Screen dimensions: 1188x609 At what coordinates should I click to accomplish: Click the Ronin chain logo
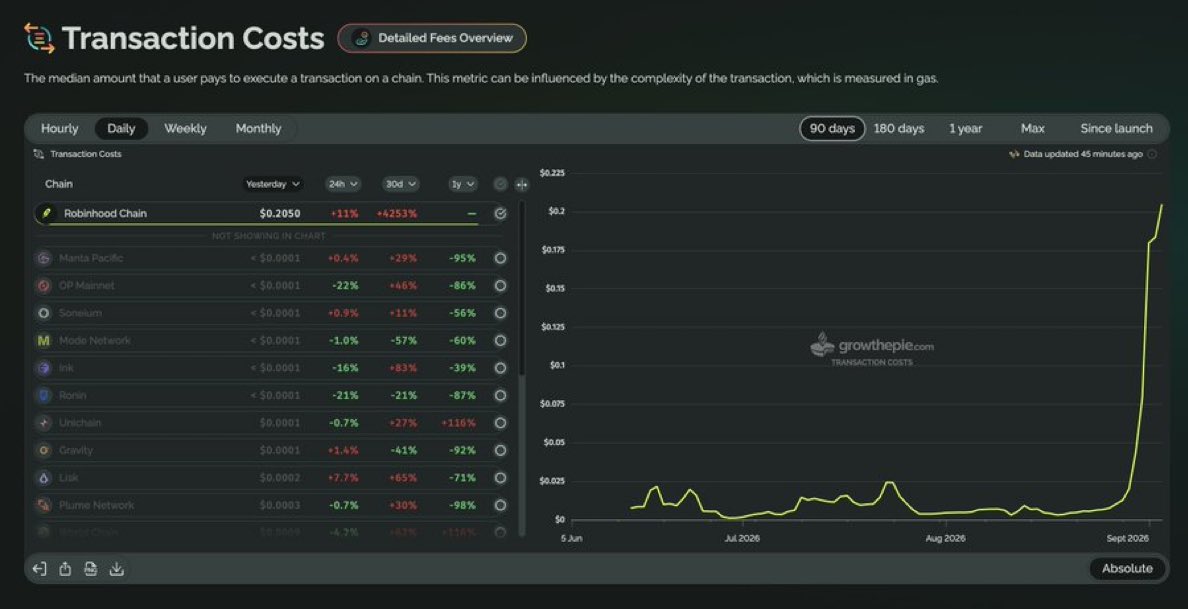click(x=44, y=395)
